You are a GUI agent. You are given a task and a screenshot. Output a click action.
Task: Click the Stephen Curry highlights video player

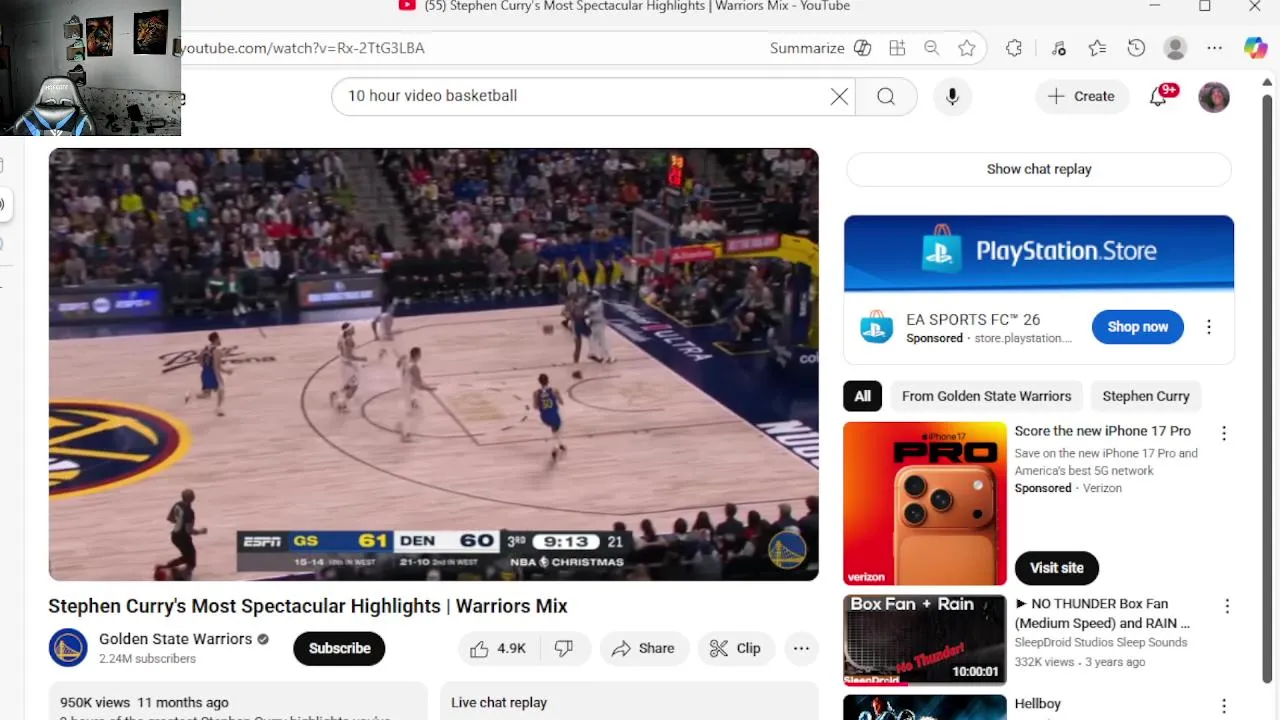[433, 365]
